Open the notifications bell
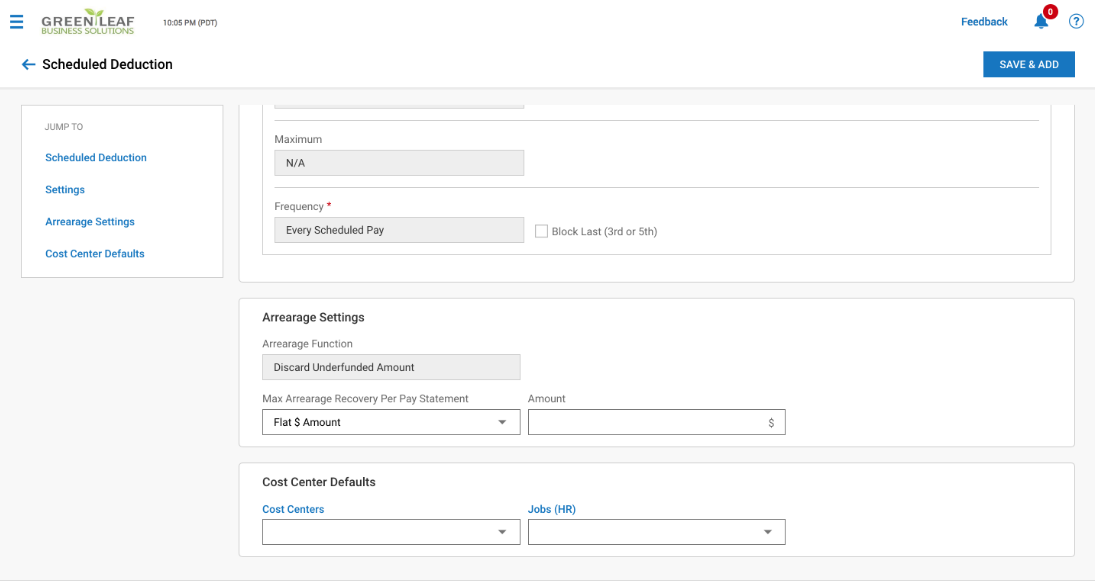Screen dimensions: 1095x581 [1041, 22]
